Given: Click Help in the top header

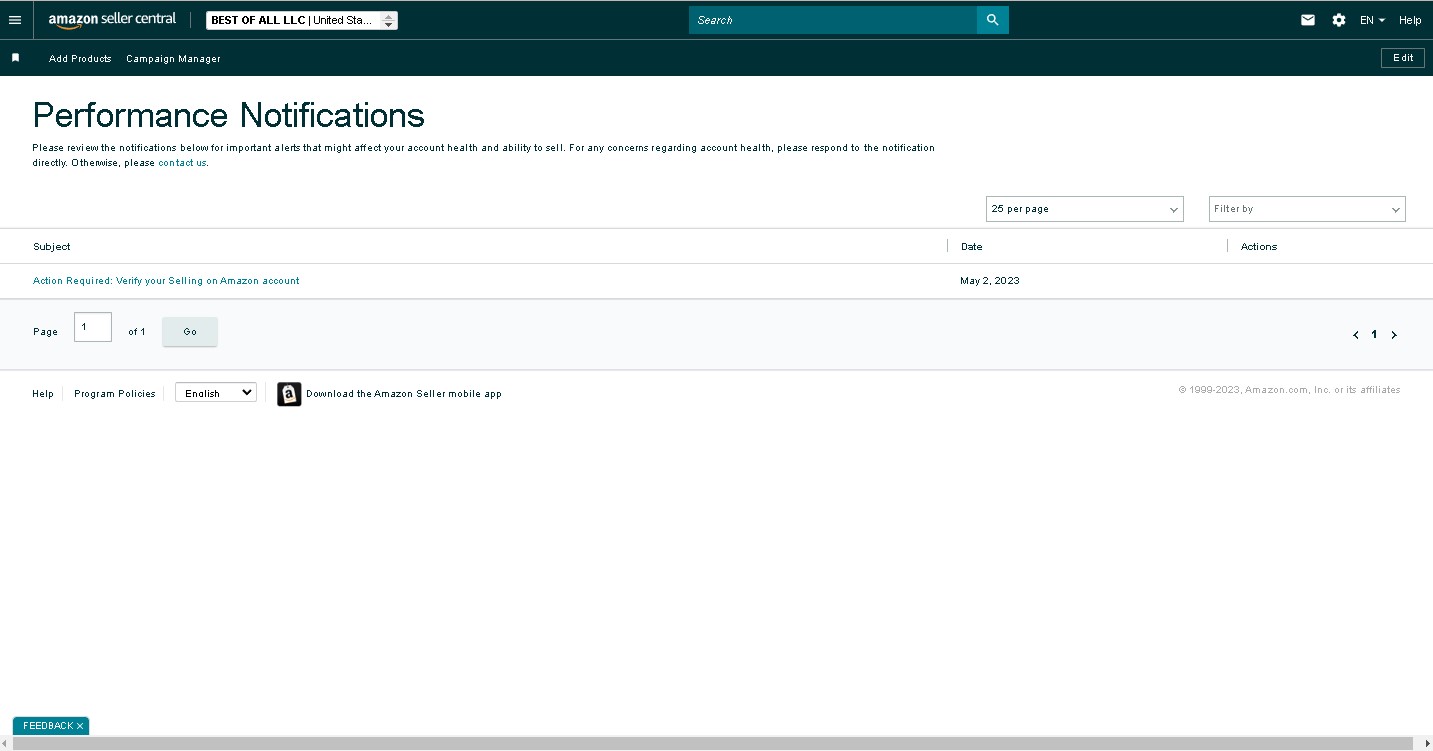Looking at the screenshot, I should pos(1410,20).
